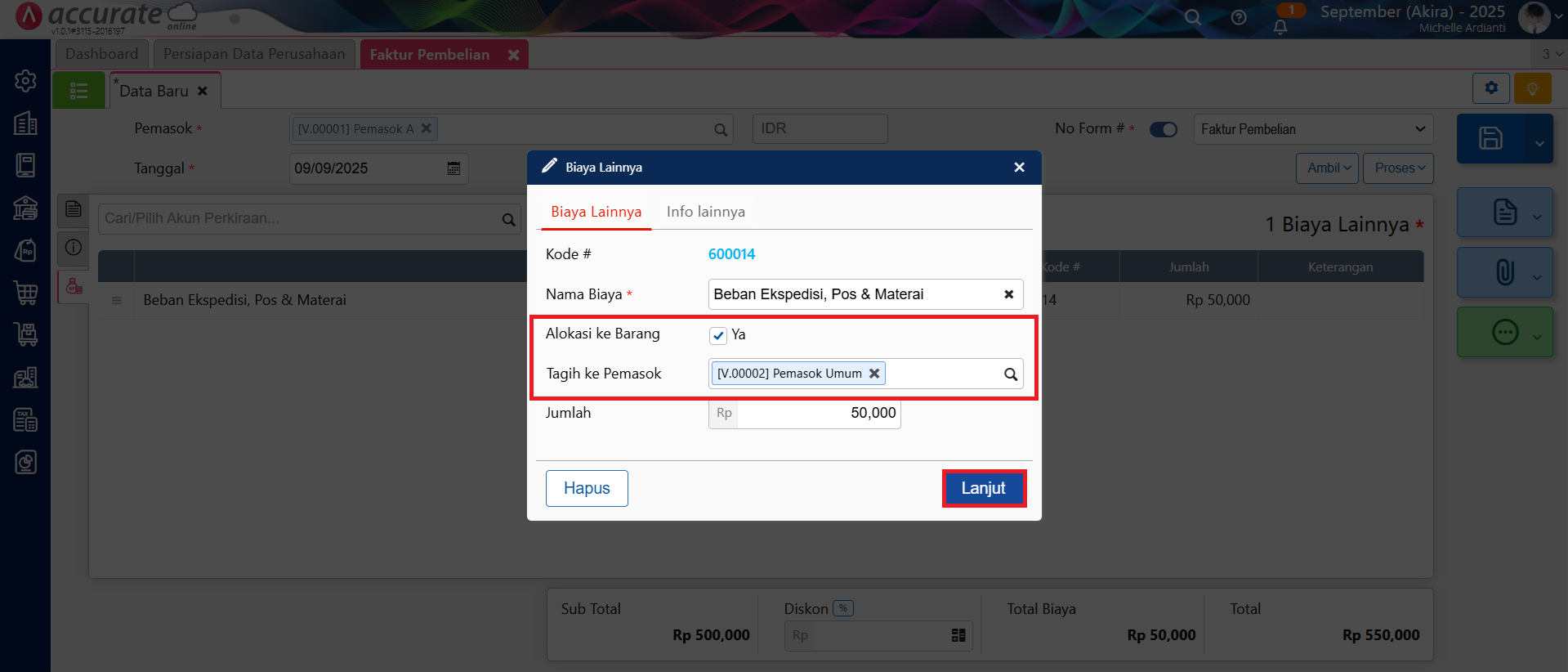Clear the Nama Biaya field value

click(1008, 294)
